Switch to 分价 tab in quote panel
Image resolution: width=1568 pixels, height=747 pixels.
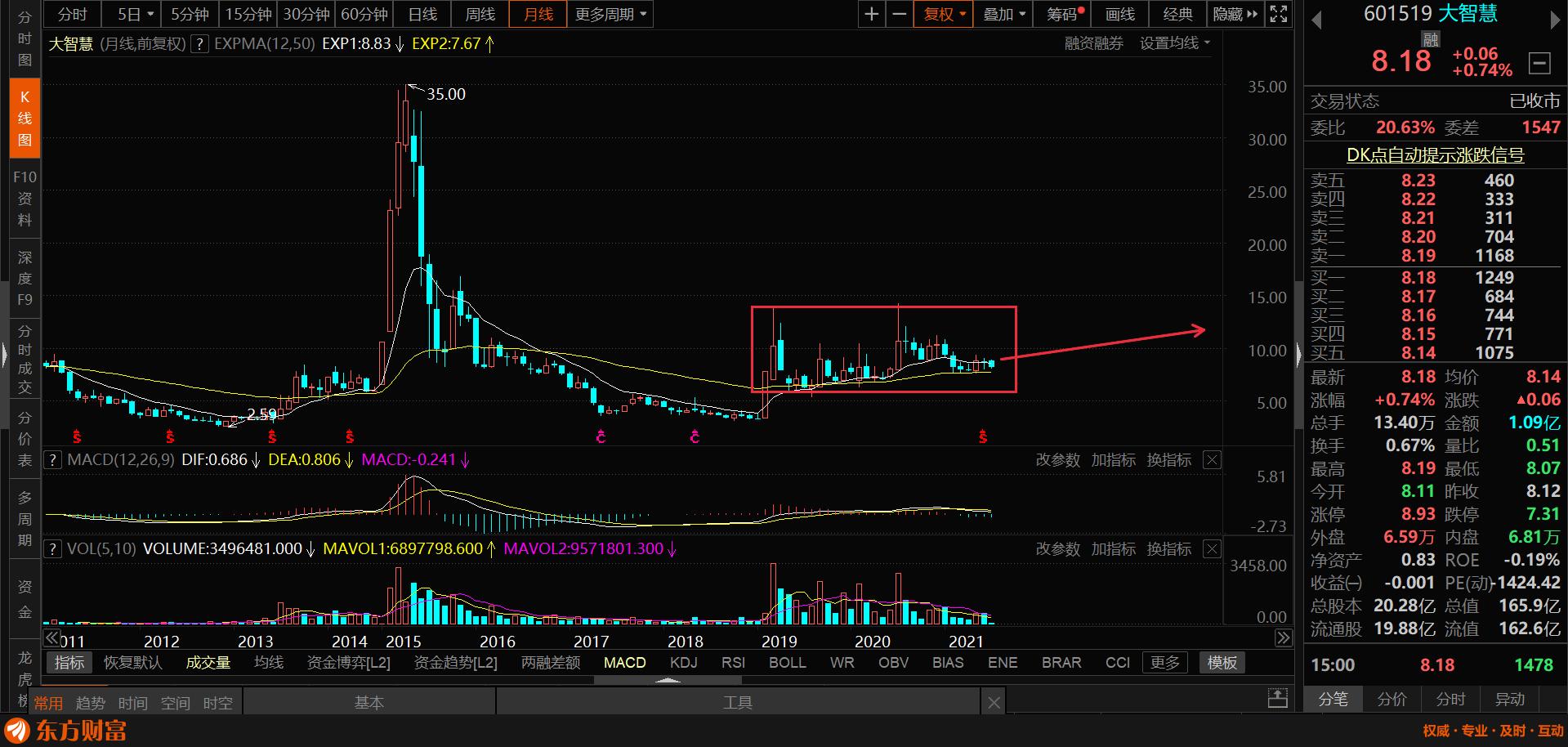coord(1392,700)
